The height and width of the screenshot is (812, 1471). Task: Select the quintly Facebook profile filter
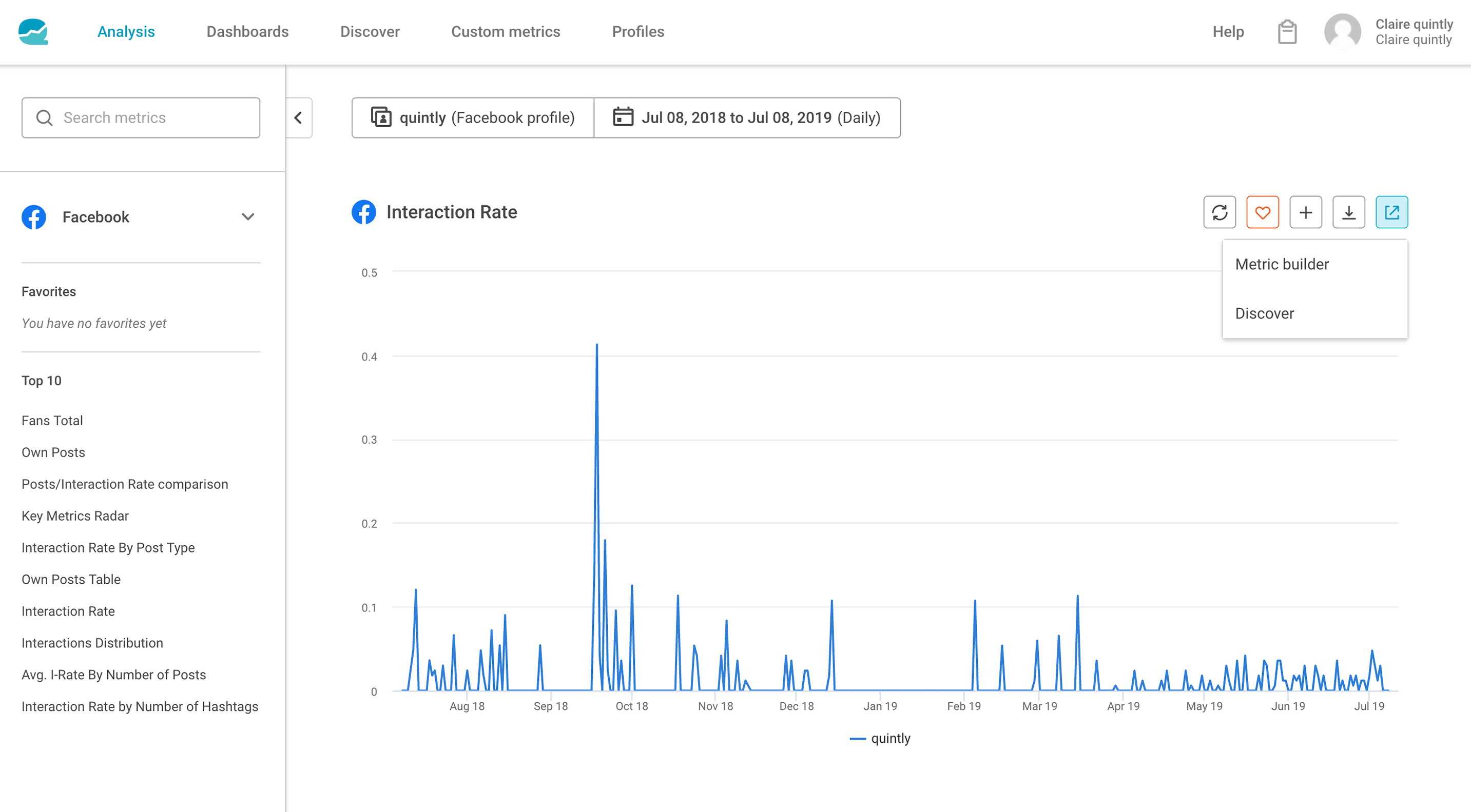[x=472, y=117]
